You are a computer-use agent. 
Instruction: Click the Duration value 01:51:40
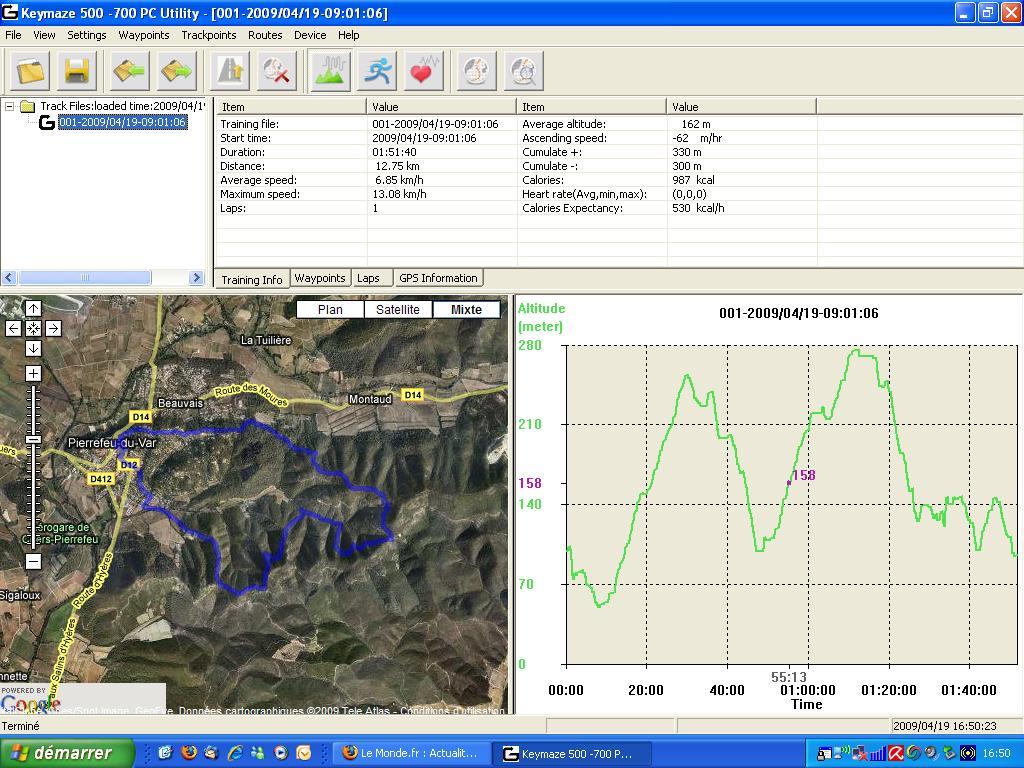[x=394, y=152]
